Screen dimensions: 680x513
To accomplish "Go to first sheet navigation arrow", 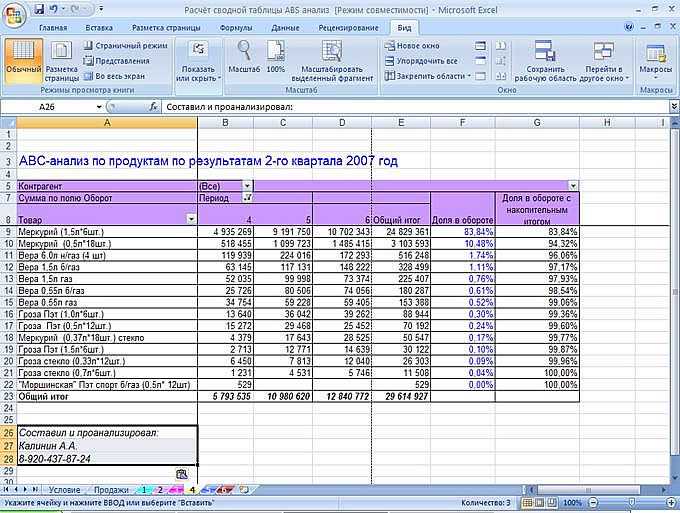I will point(6,490).
